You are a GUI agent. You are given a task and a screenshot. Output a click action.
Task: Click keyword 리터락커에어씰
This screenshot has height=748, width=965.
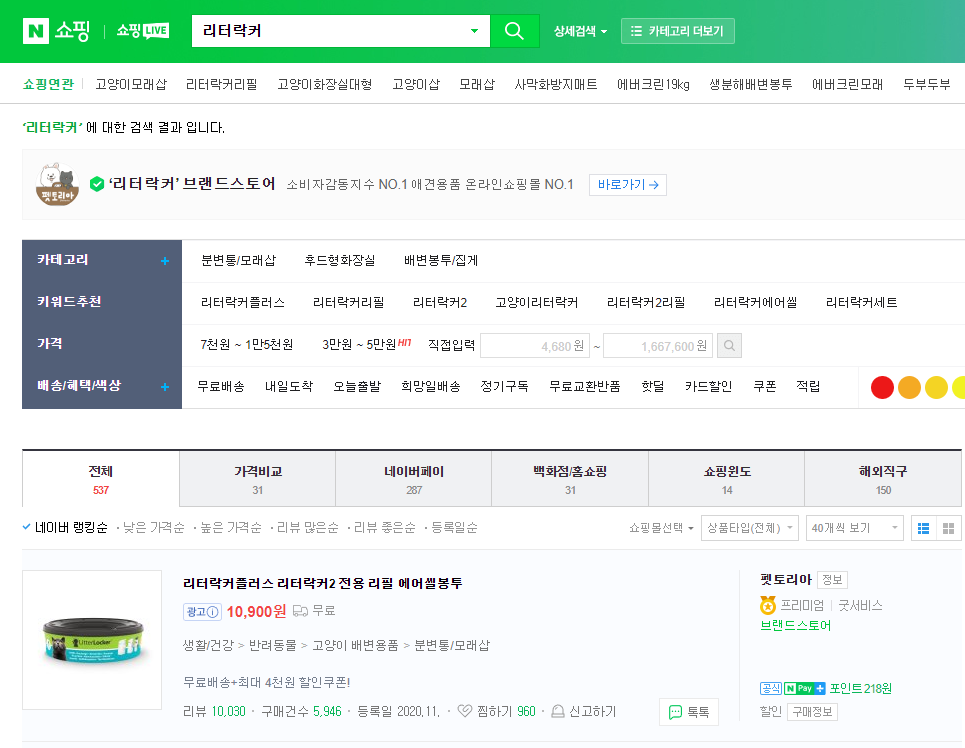pos(755,302)
